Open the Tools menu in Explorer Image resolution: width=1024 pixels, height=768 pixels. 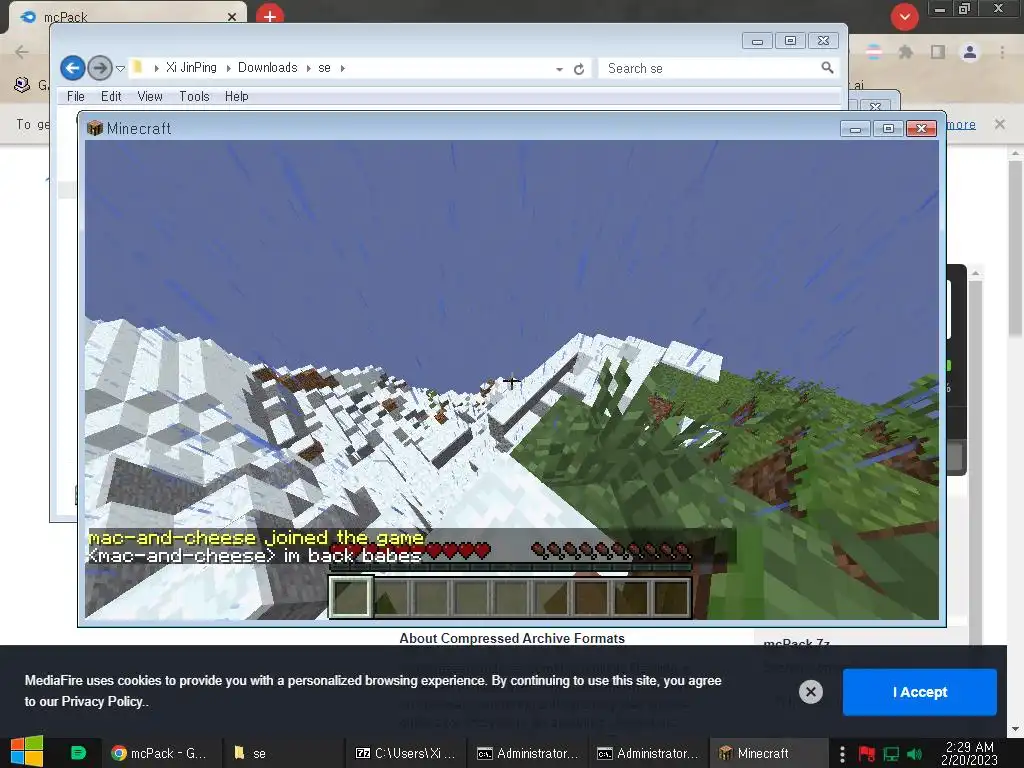pyautogui.click(x=195, y=96)
